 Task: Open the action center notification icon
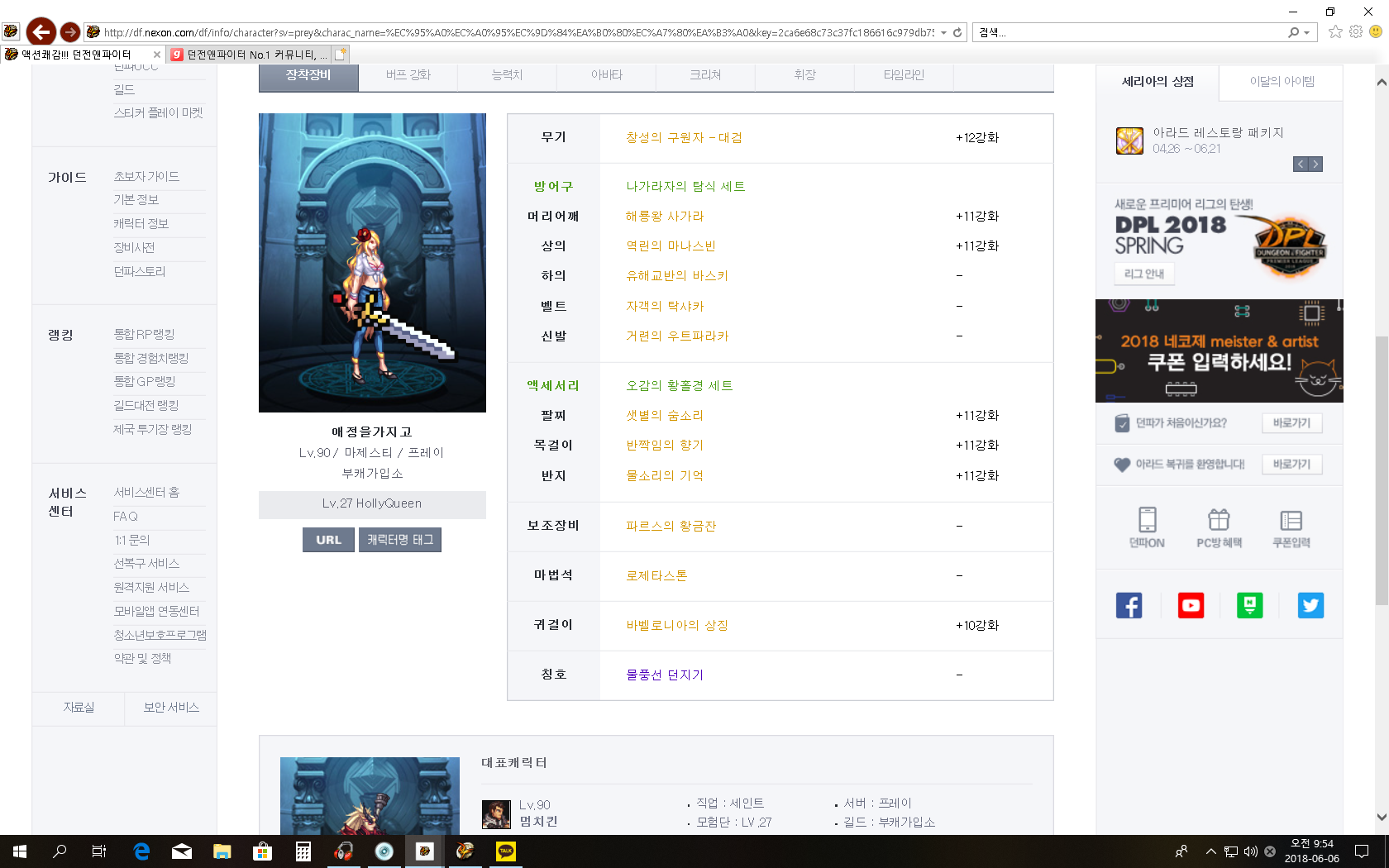[1362, 851]
